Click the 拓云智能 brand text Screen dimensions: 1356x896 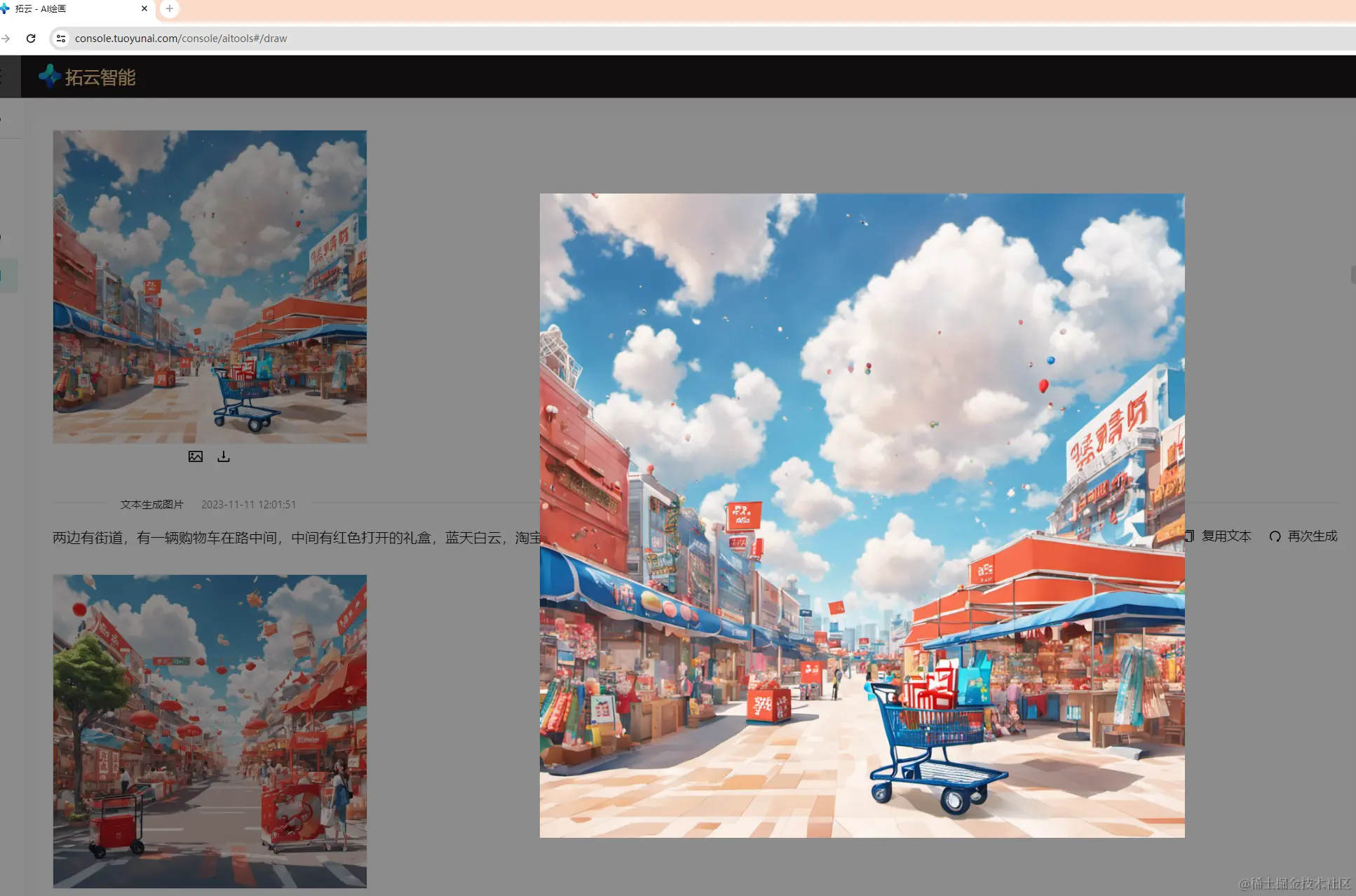click(100, 77)
